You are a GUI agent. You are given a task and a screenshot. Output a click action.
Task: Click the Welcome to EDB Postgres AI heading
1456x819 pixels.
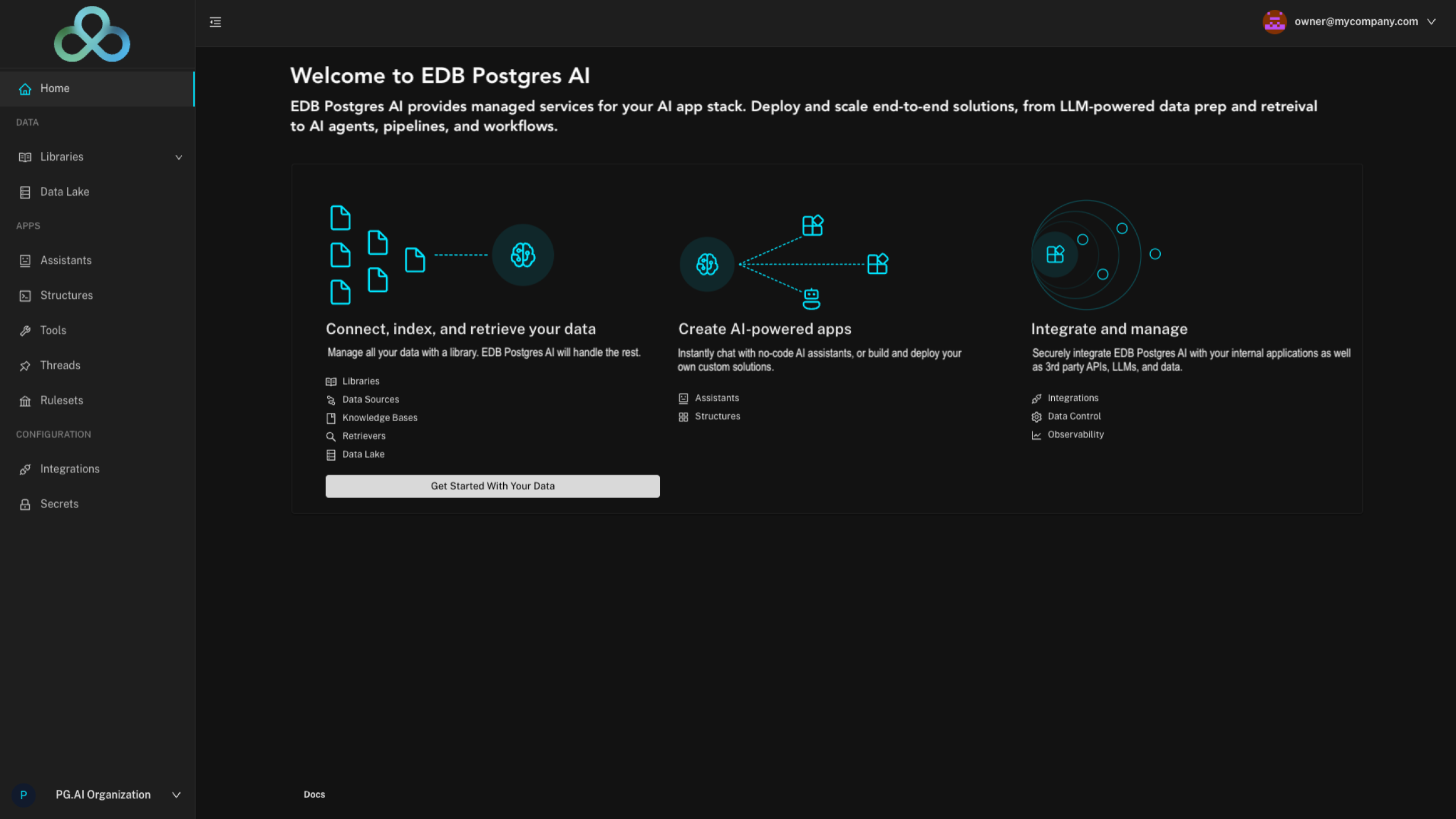pyautogui.click(x=440, y=76)
